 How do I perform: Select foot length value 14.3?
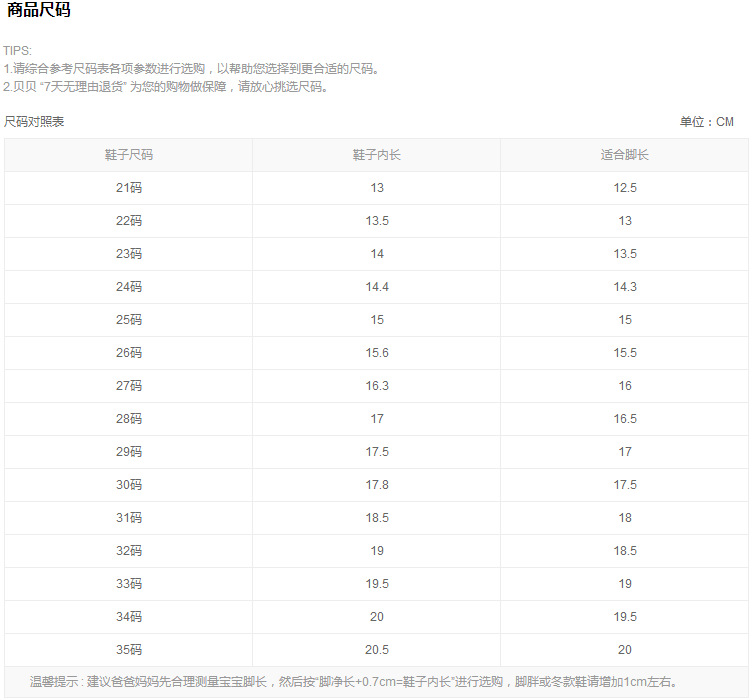click(x=625, y=287)
